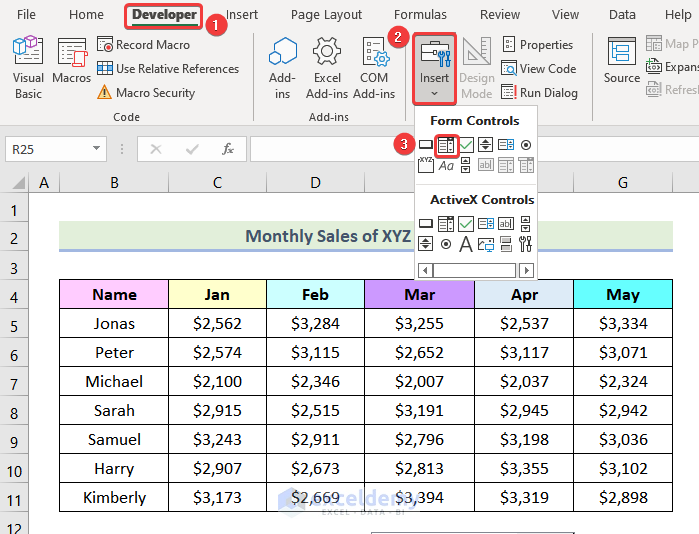The height and width of the screenshot is (534, 699).
Task: Open the Formulas ribbon tab
Action: 420,15
